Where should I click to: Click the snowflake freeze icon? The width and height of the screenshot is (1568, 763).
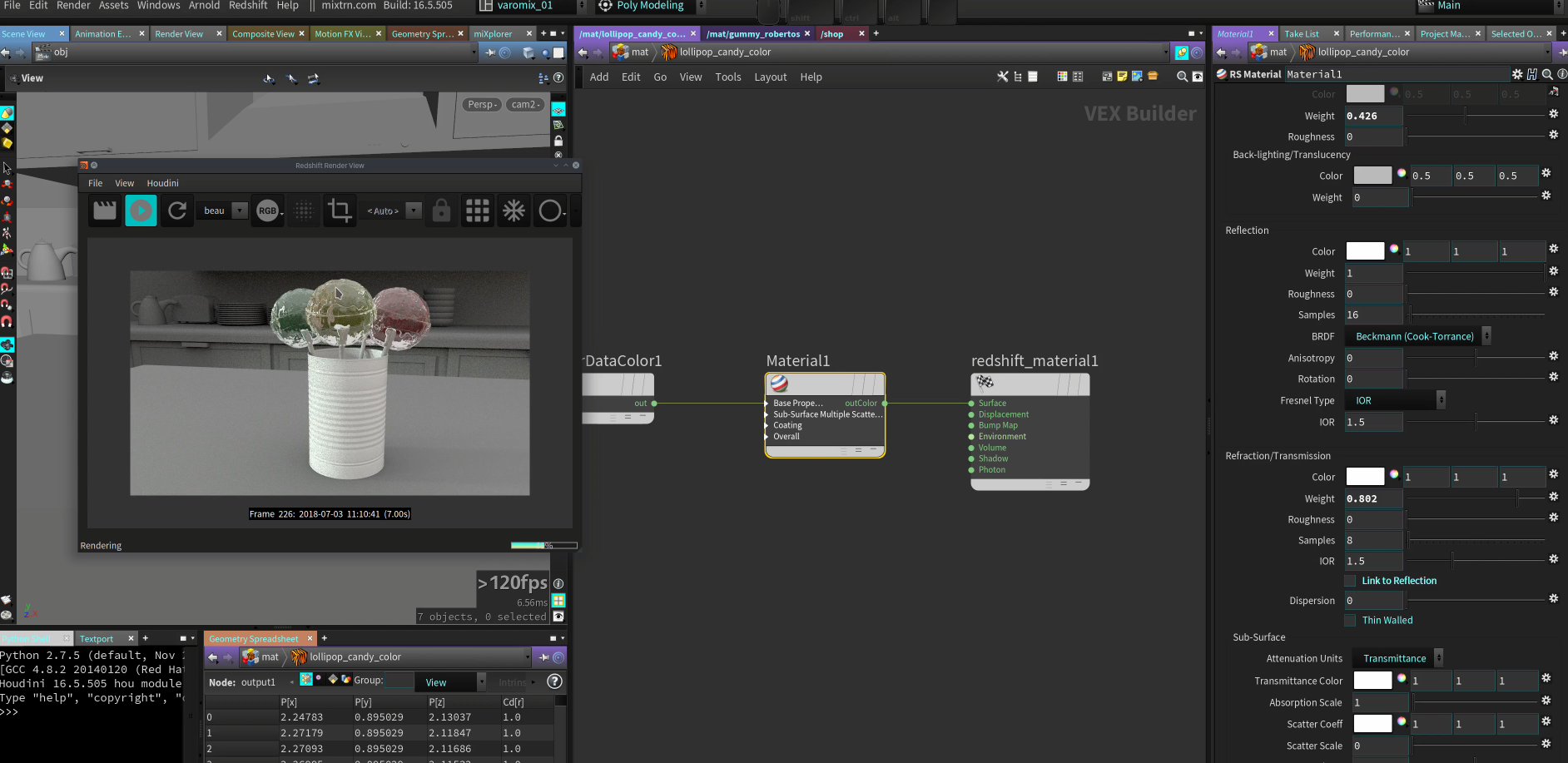(x=514, y=211)
